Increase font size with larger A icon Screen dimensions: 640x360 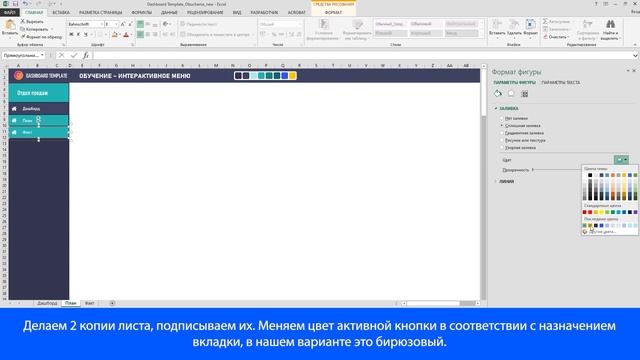(123, 24)
